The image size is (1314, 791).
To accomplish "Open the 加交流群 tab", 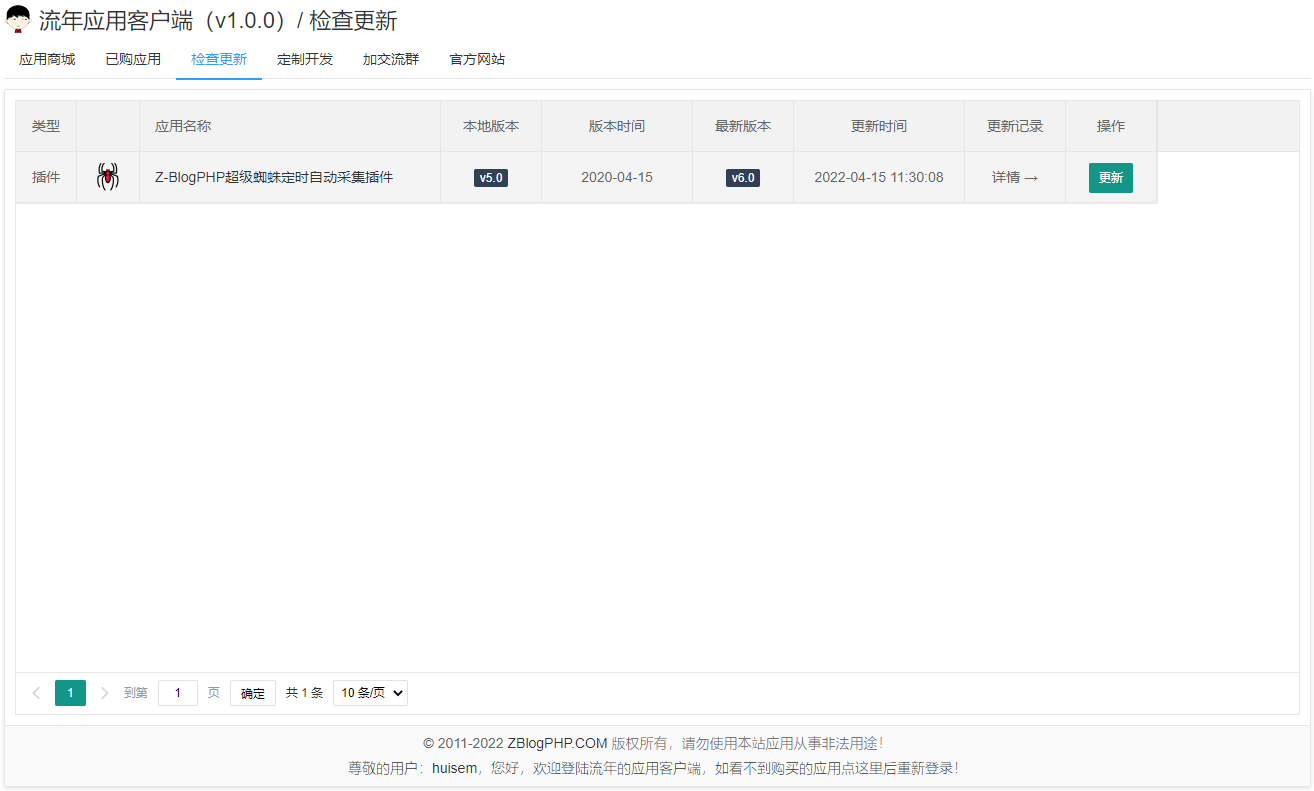I will coord(391,59).
